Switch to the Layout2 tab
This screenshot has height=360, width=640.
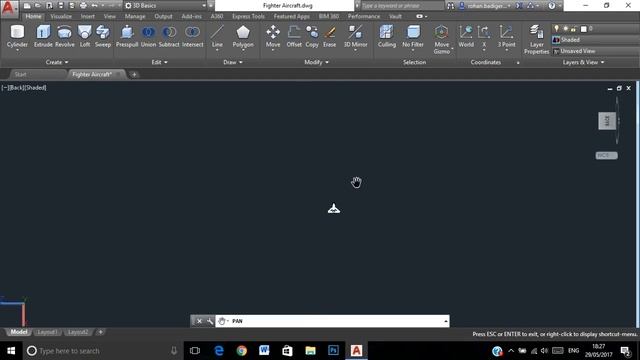[x=78, y=332]
